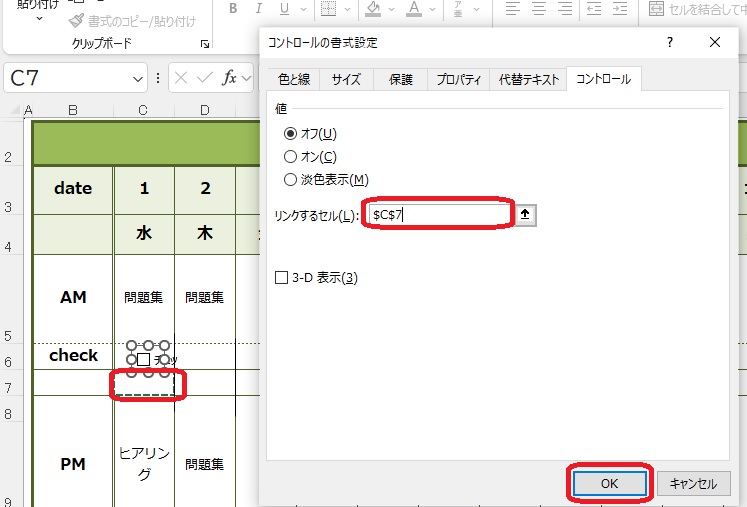Enable the 3-D 表示 checkbox

coord(281,278)
